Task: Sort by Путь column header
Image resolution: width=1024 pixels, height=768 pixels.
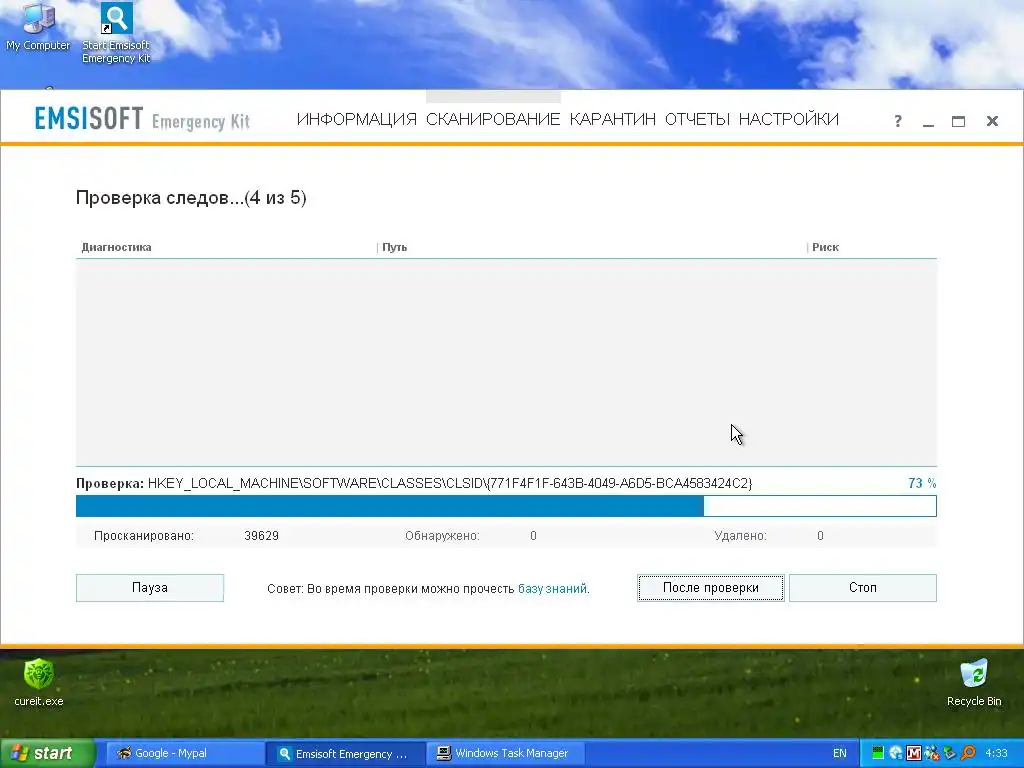Action: [394, 248]
